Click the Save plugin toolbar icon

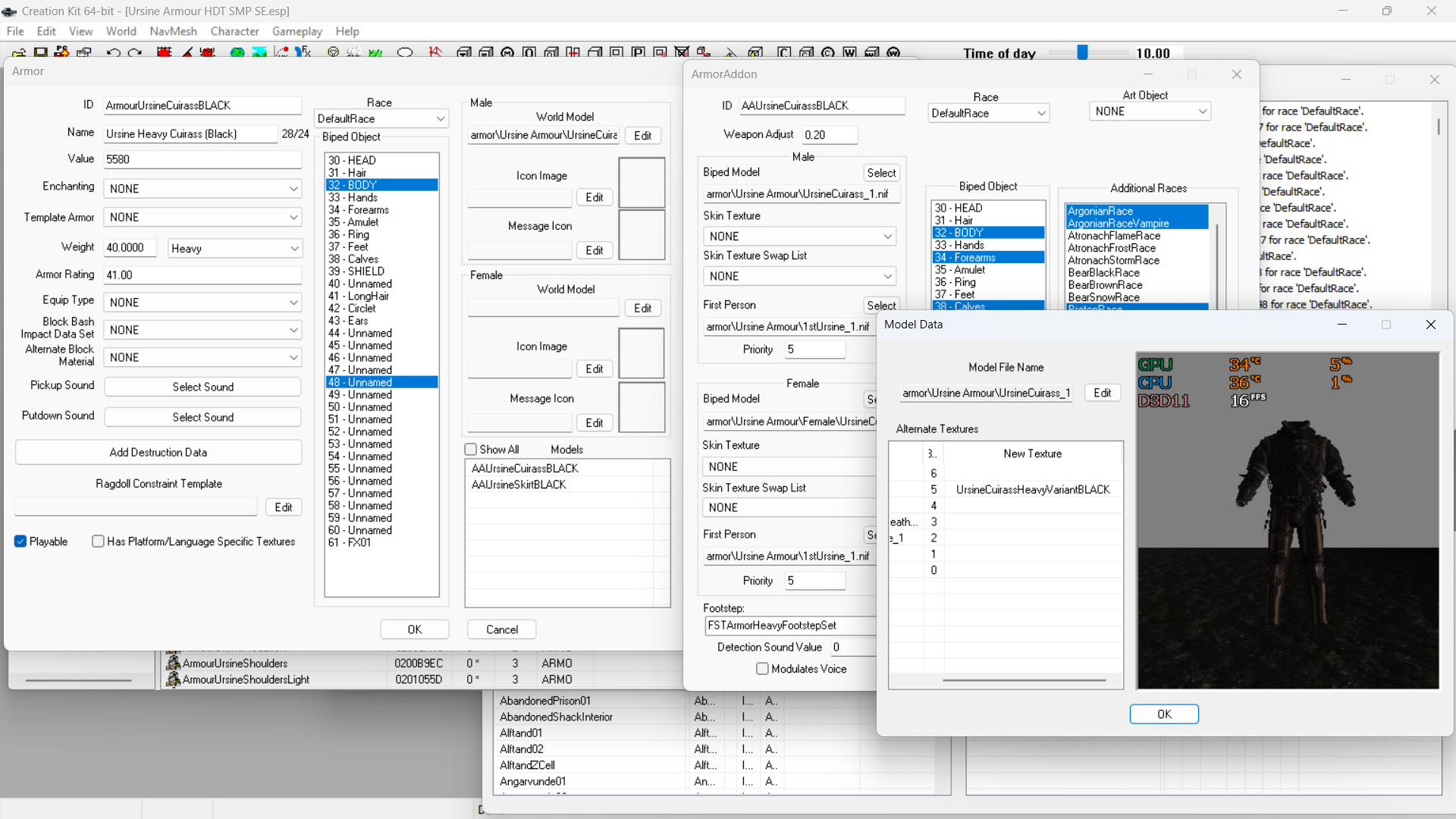tap(41, 52)
